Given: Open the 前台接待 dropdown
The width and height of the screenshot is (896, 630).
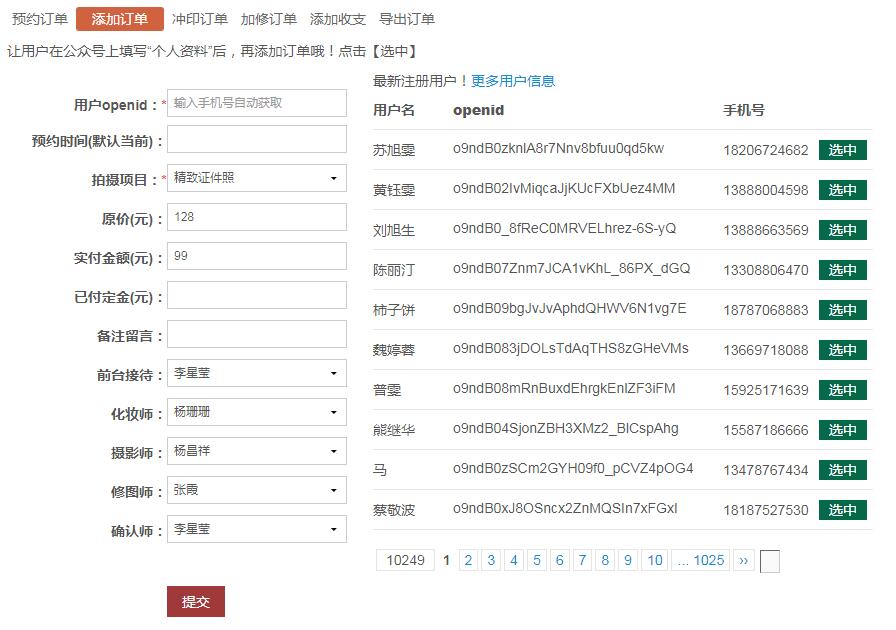Looking at the screenshot, I should pos(257,374).
